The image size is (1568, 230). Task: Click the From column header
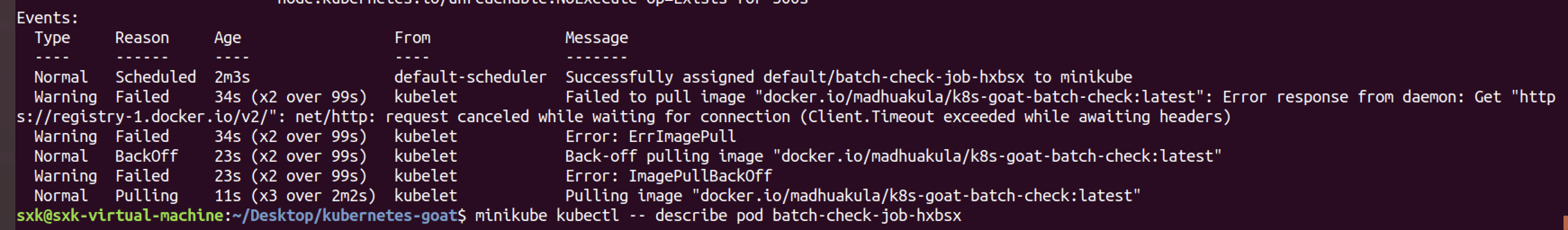point(412,38)
